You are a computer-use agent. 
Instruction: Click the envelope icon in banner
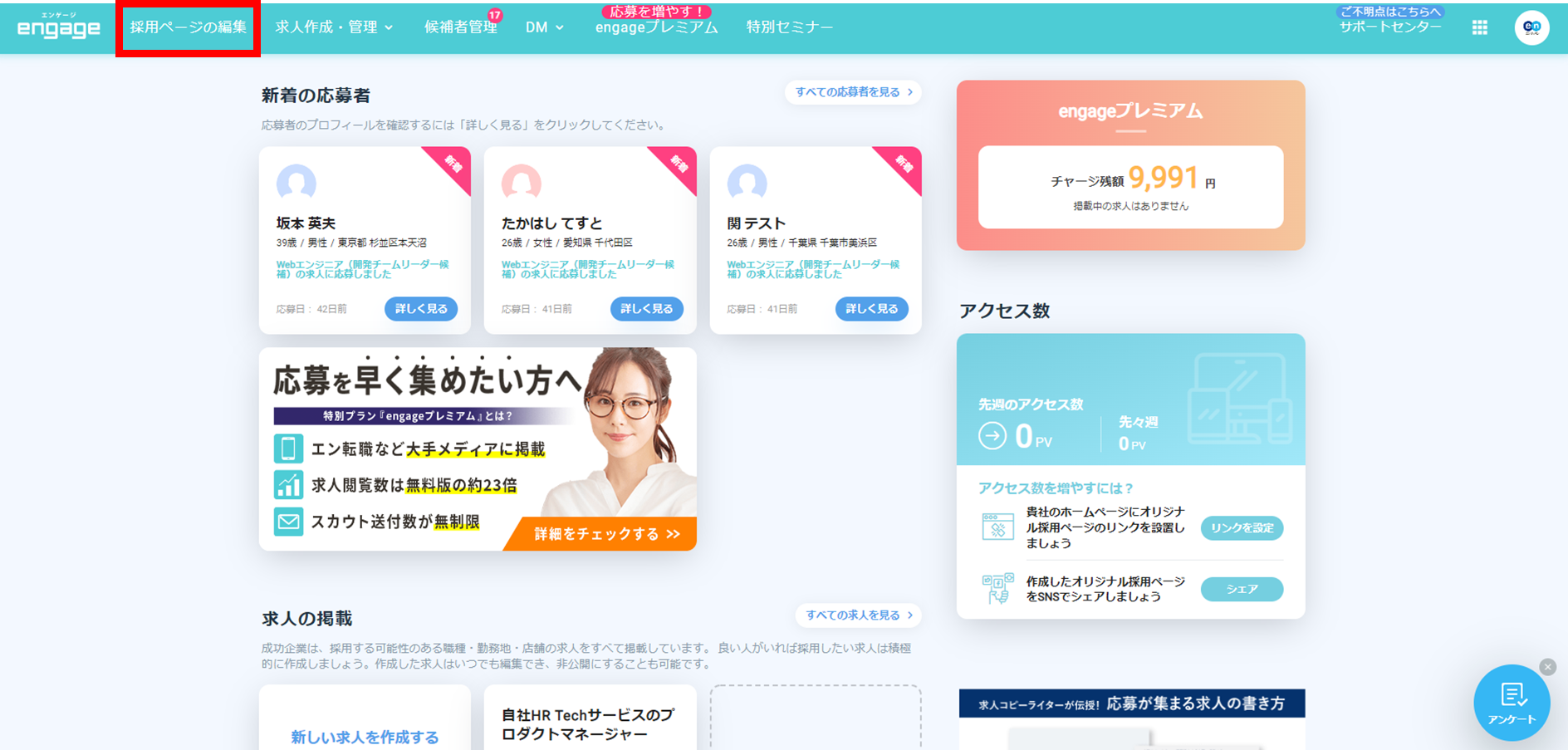[x=288, y=522]
